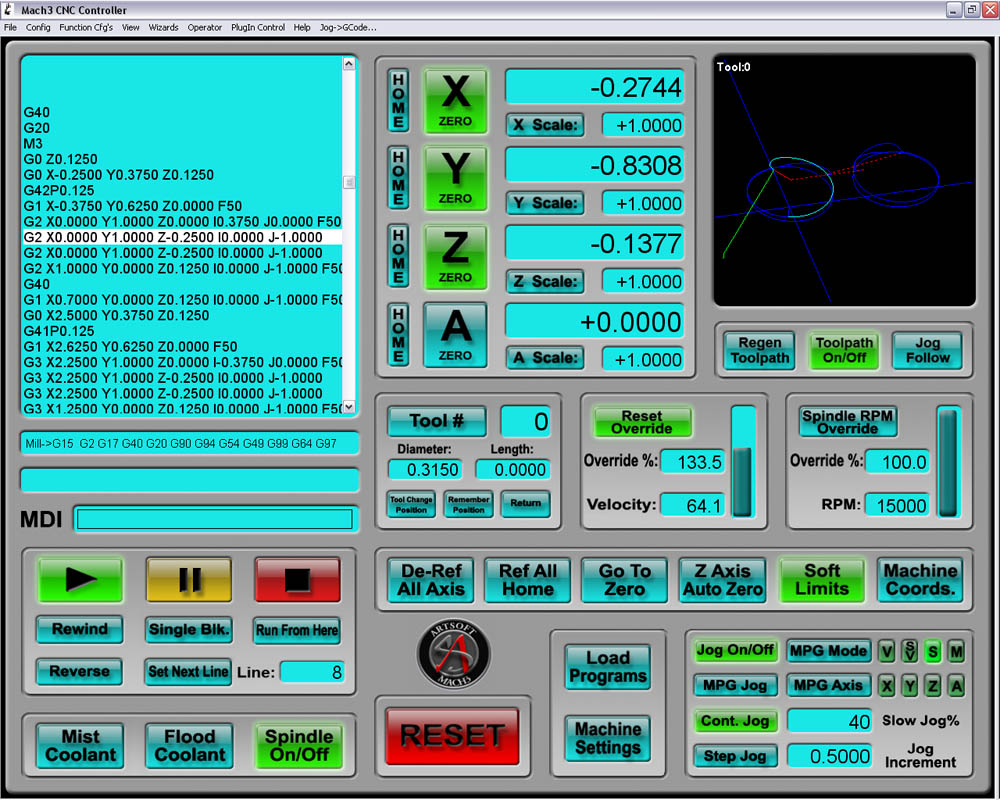Select Y as the MPG axis

tap(910, 686)
